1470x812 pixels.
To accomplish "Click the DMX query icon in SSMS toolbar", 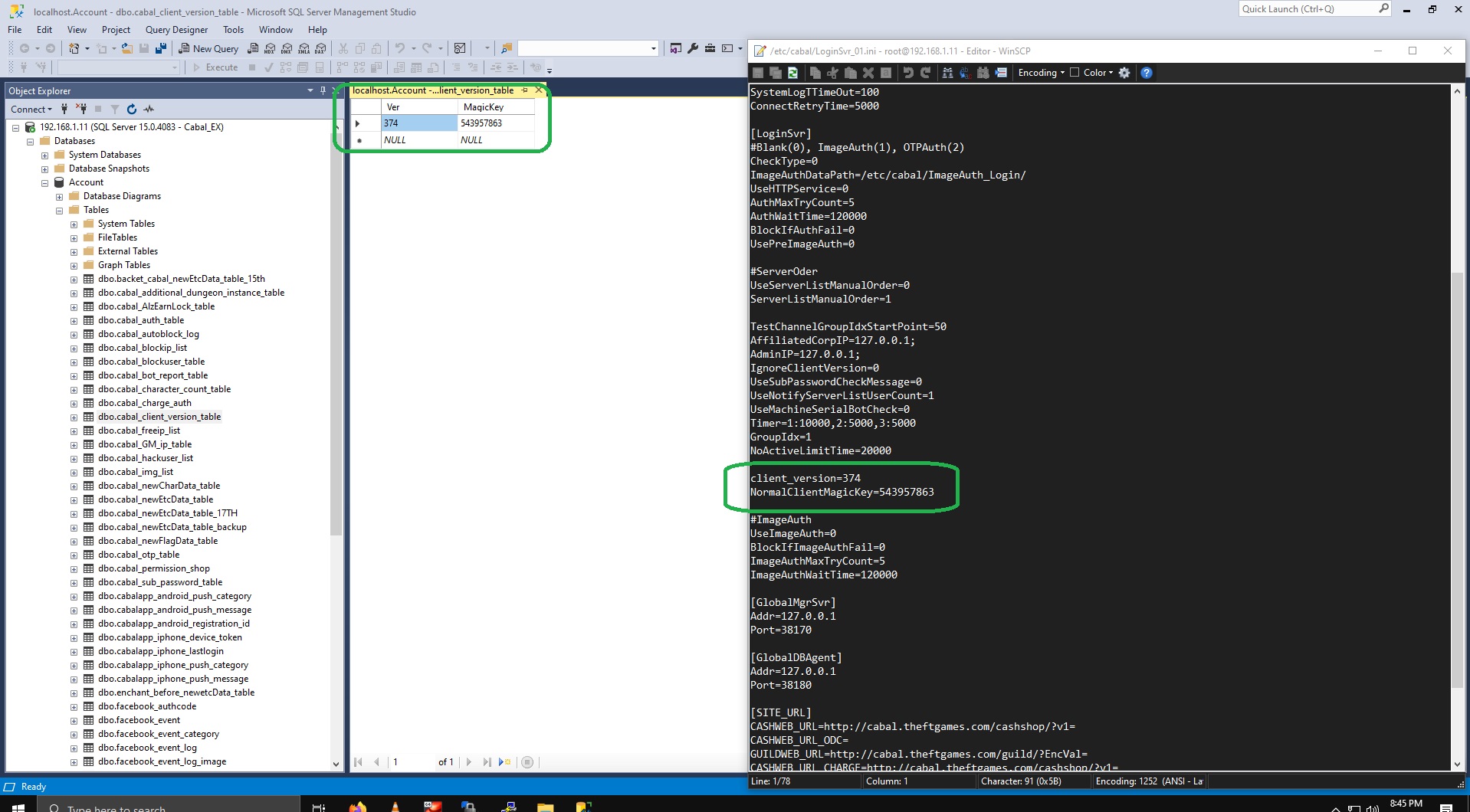I will point(287,48).
